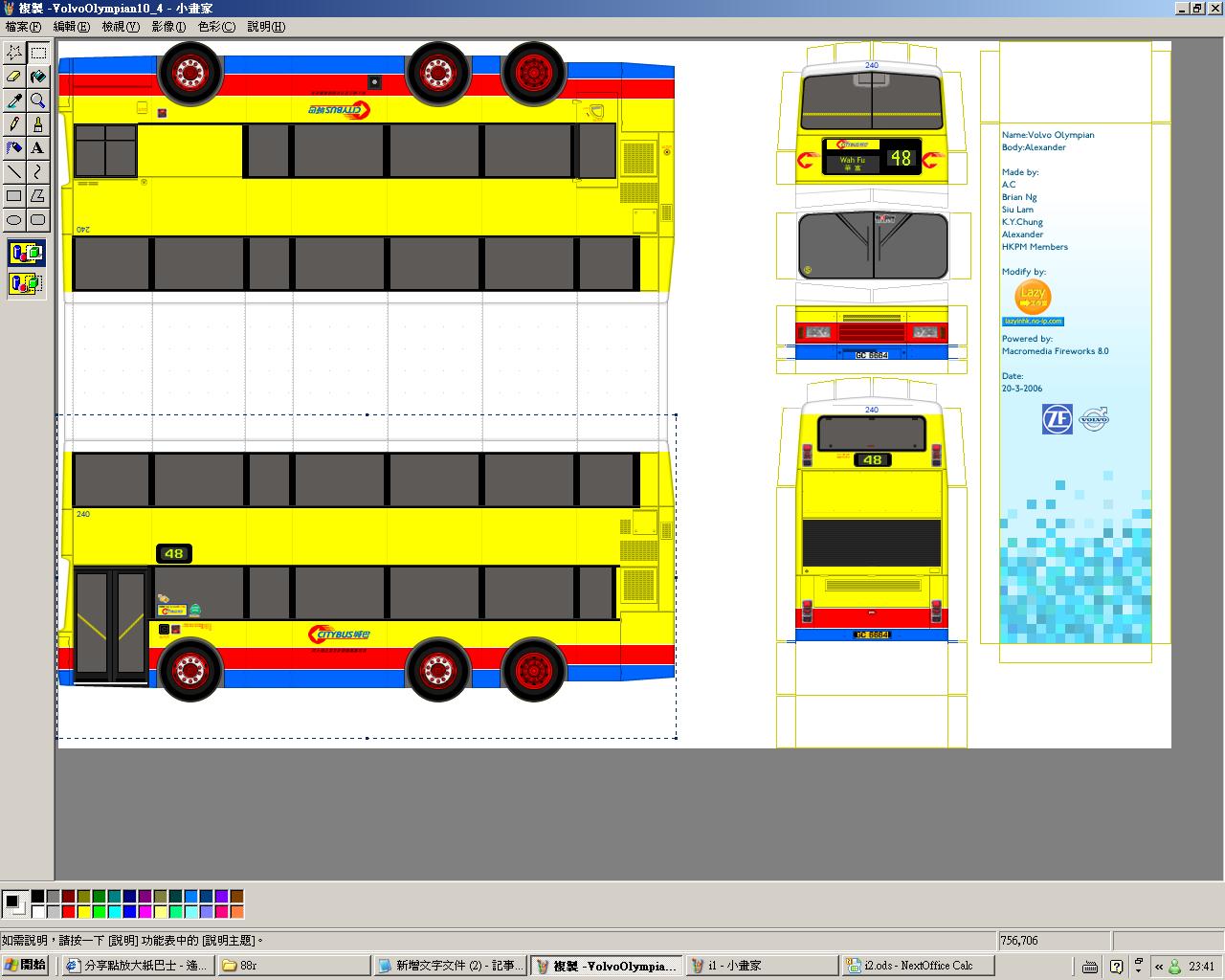The width and height of the screenshot is (1225, 980).
Task: Pick the bright yellow palette color
Action: coord(83,911)
